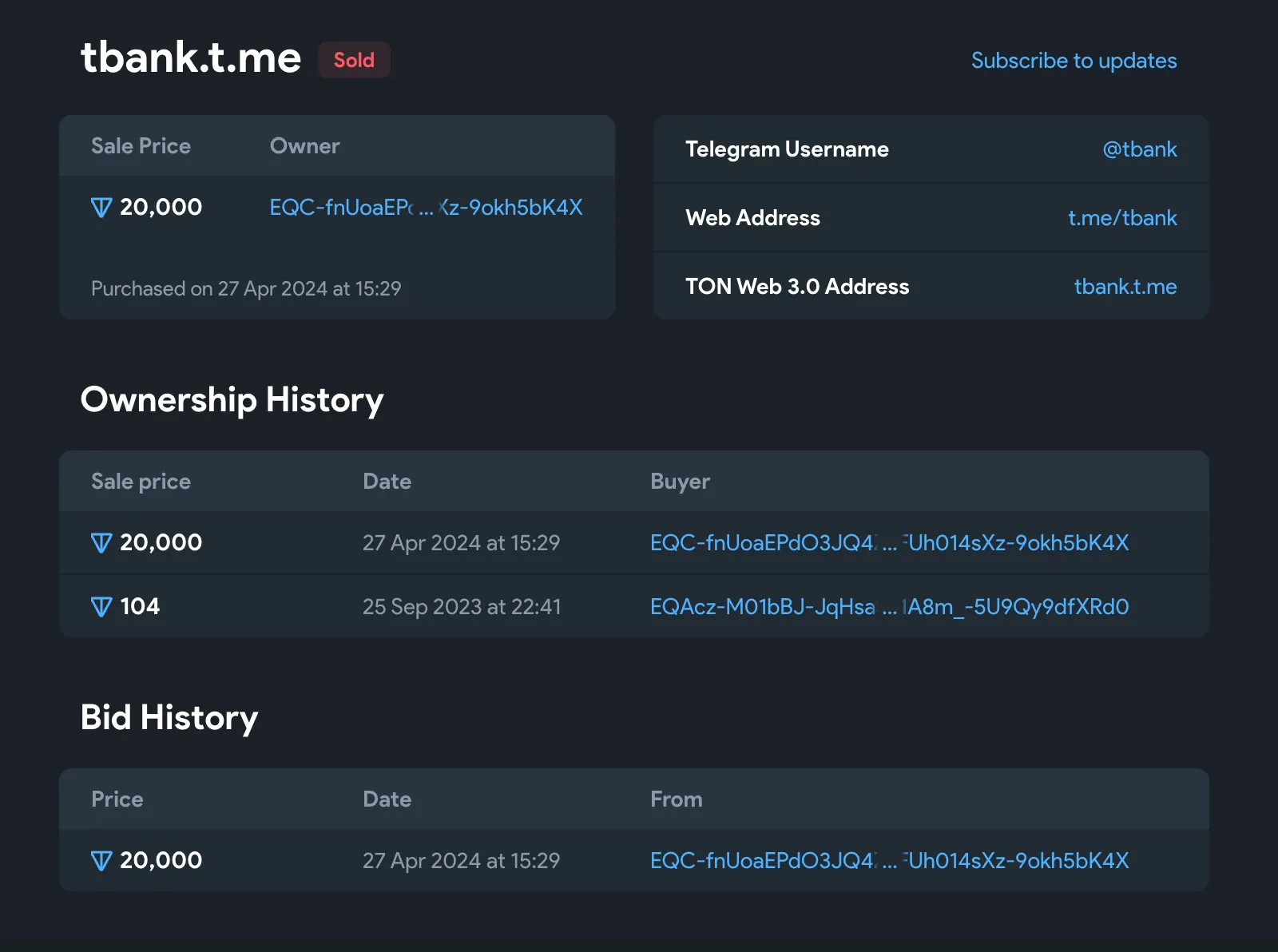
Task: Click the Buyer column header in Ownership History
Action: (x=680, y=482)
